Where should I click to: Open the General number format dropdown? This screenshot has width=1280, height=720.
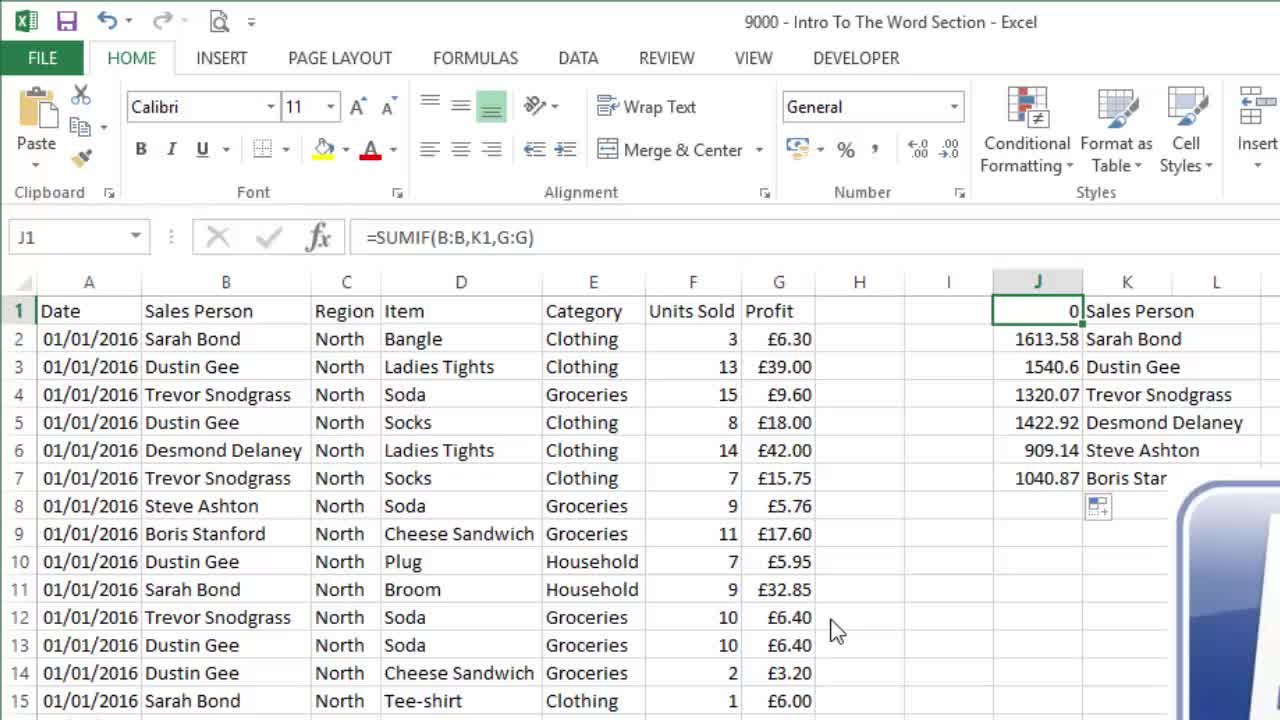(954, 107)
